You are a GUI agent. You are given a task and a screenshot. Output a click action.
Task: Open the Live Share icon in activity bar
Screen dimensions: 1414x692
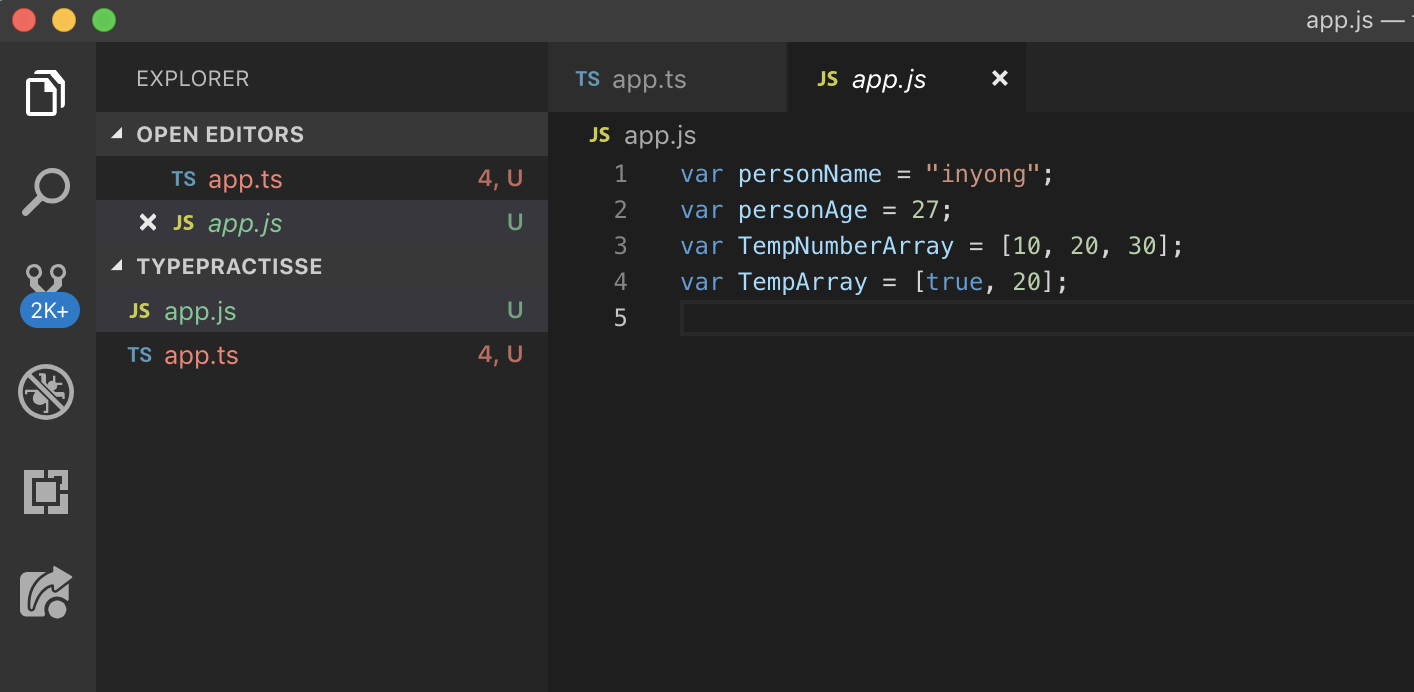[46, 592]
